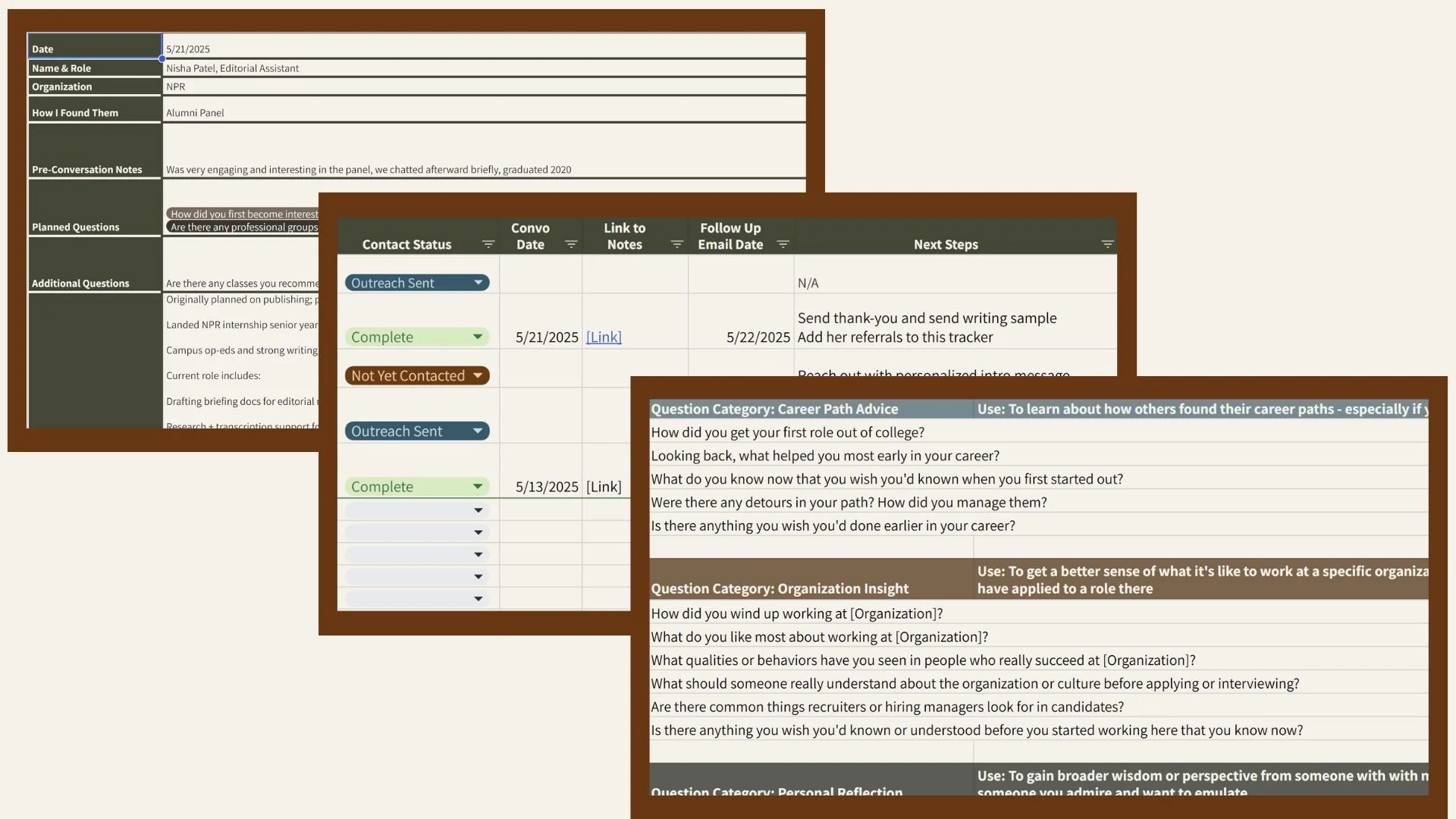Open the [Link] on the 5/21/2025 row

pos(603,337)
